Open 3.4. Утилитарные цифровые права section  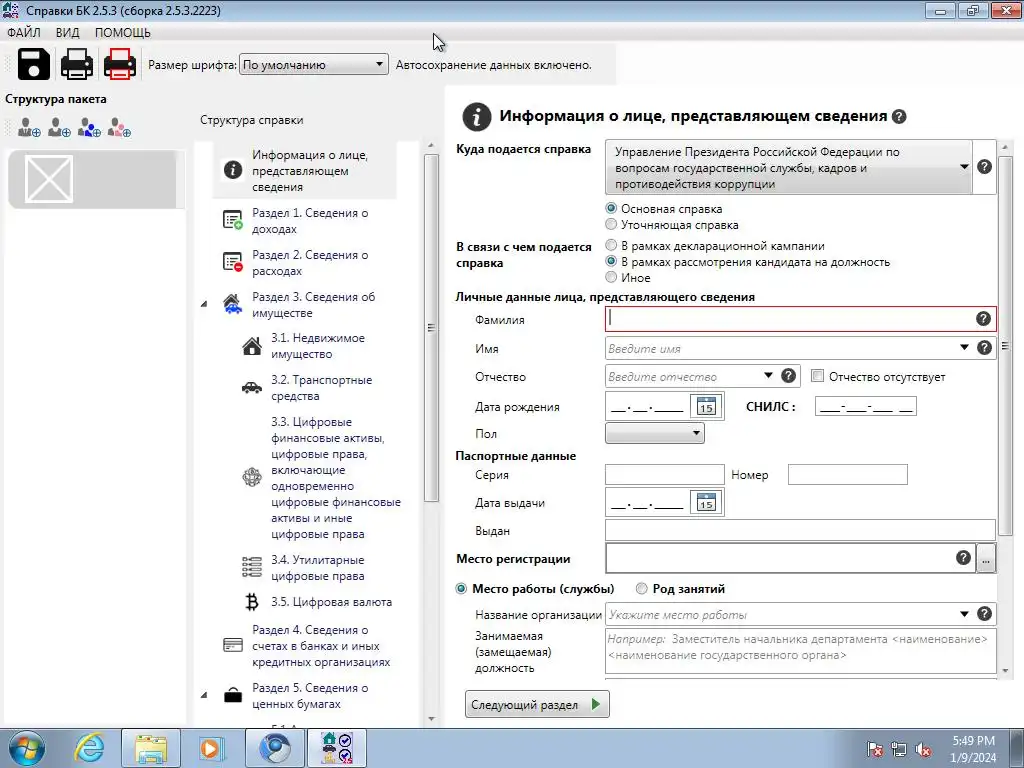pos(316,568)
